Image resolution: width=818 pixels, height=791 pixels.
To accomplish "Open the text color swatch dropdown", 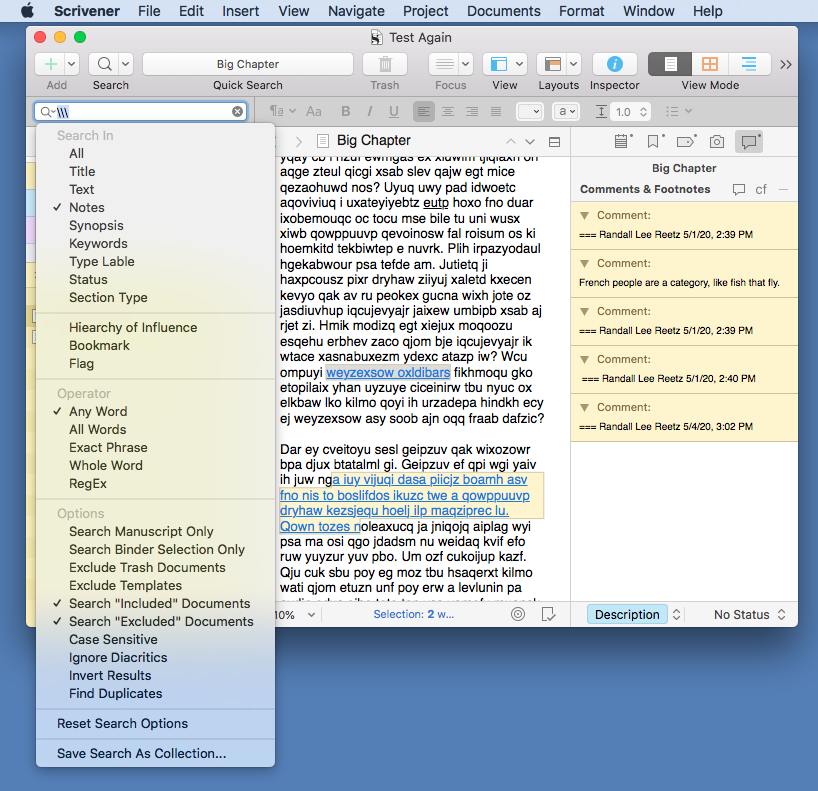I will pos(530,111).
